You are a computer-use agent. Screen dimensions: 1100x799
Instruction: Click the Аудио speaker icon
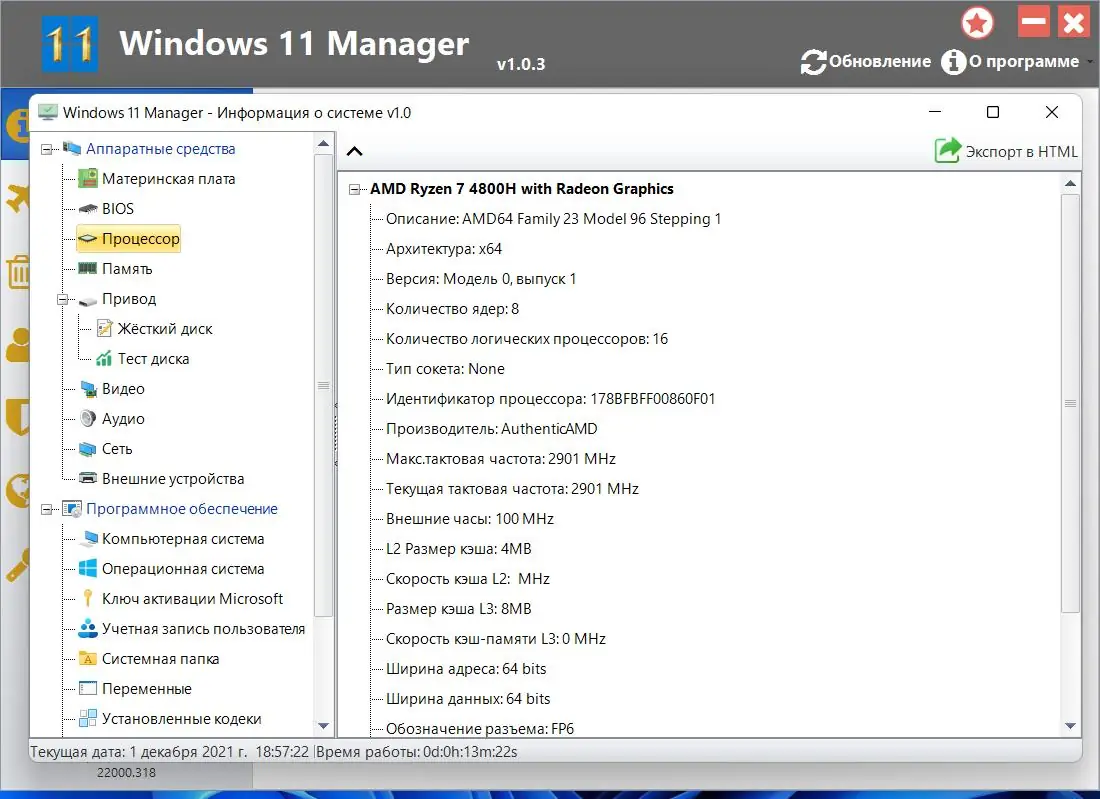pos(88,419)
